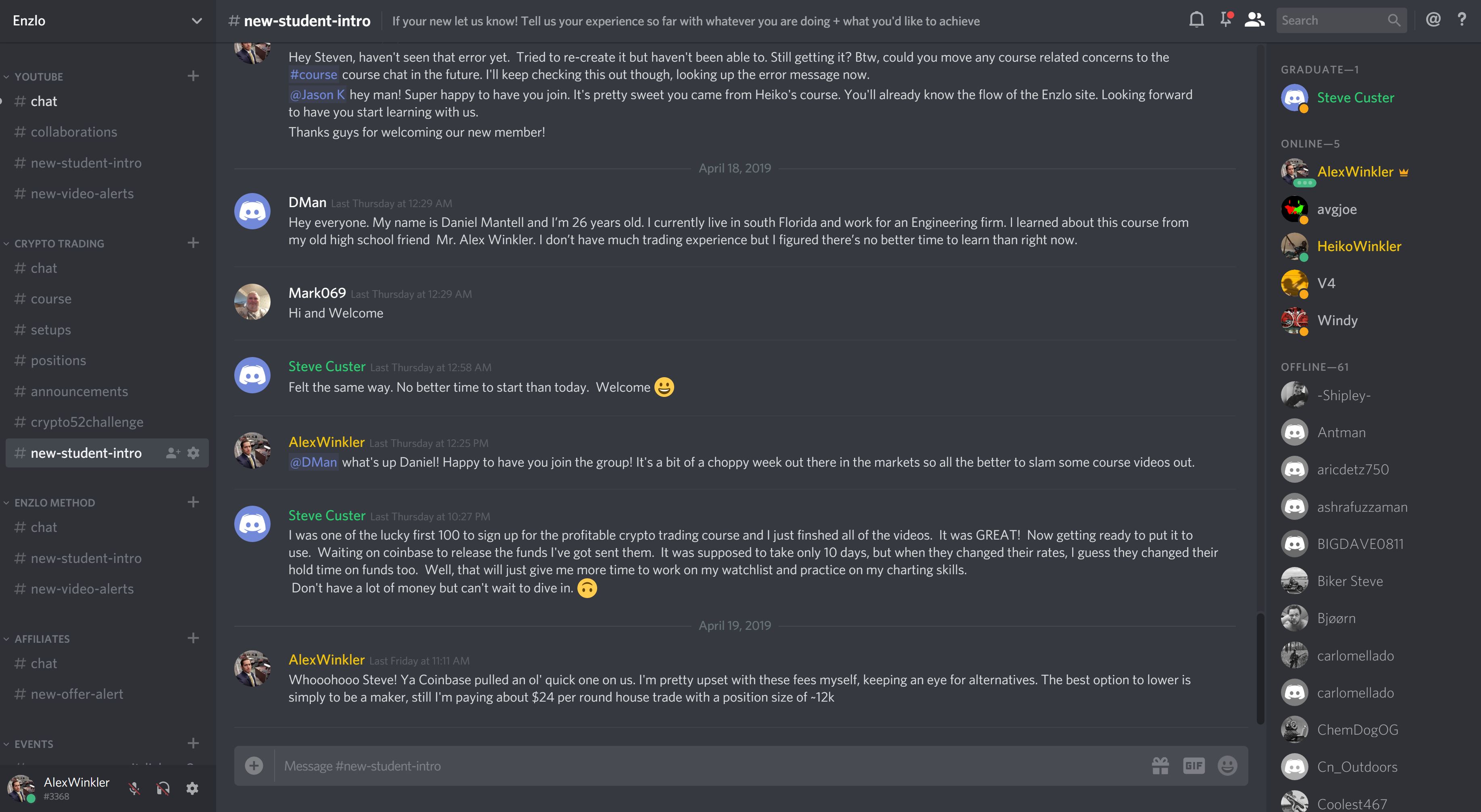
Task: Toggle microphone mute
Action: (135, 789)
